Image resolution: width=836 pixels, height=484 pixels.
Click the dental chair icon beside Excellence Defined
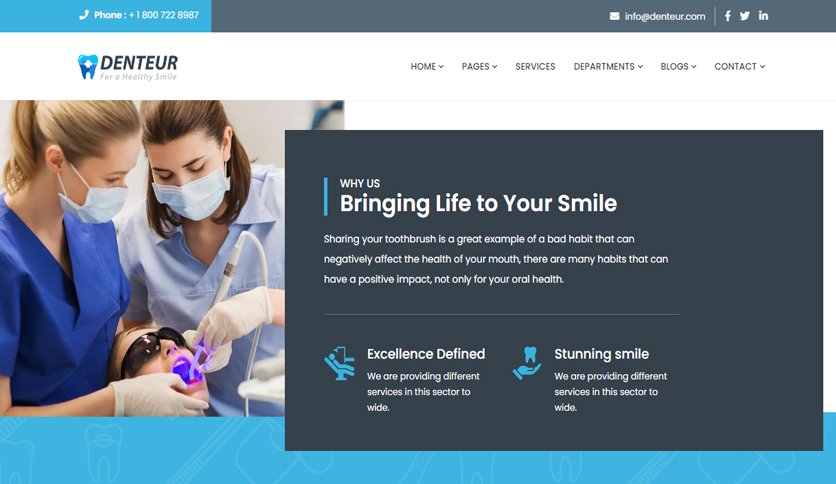(x=340, y=363)
